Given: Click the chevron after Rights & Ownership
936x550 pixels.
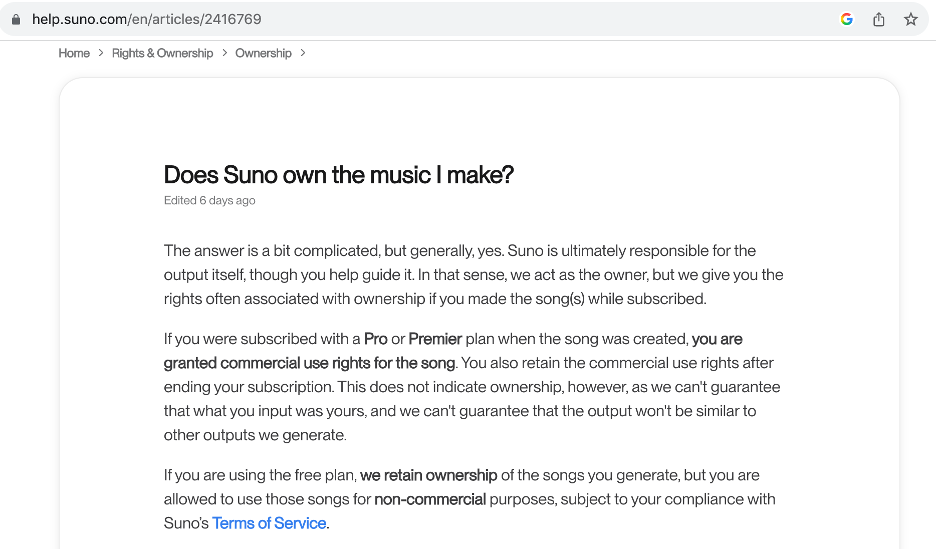Looking at the screenshot, I should pos(225,53).
